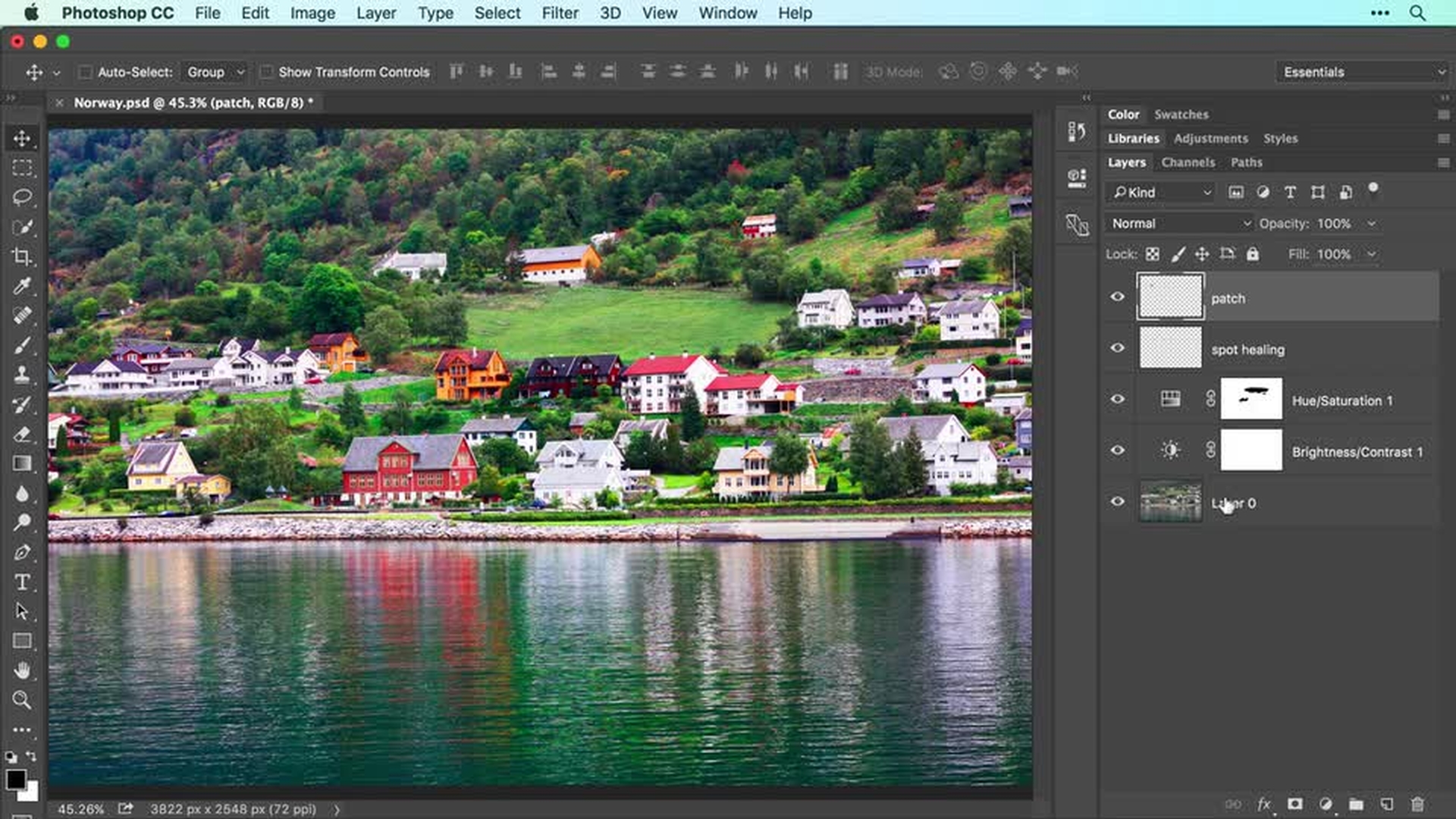
Task: Enable the Auto-Select checkbox
Action: point(84,72)
